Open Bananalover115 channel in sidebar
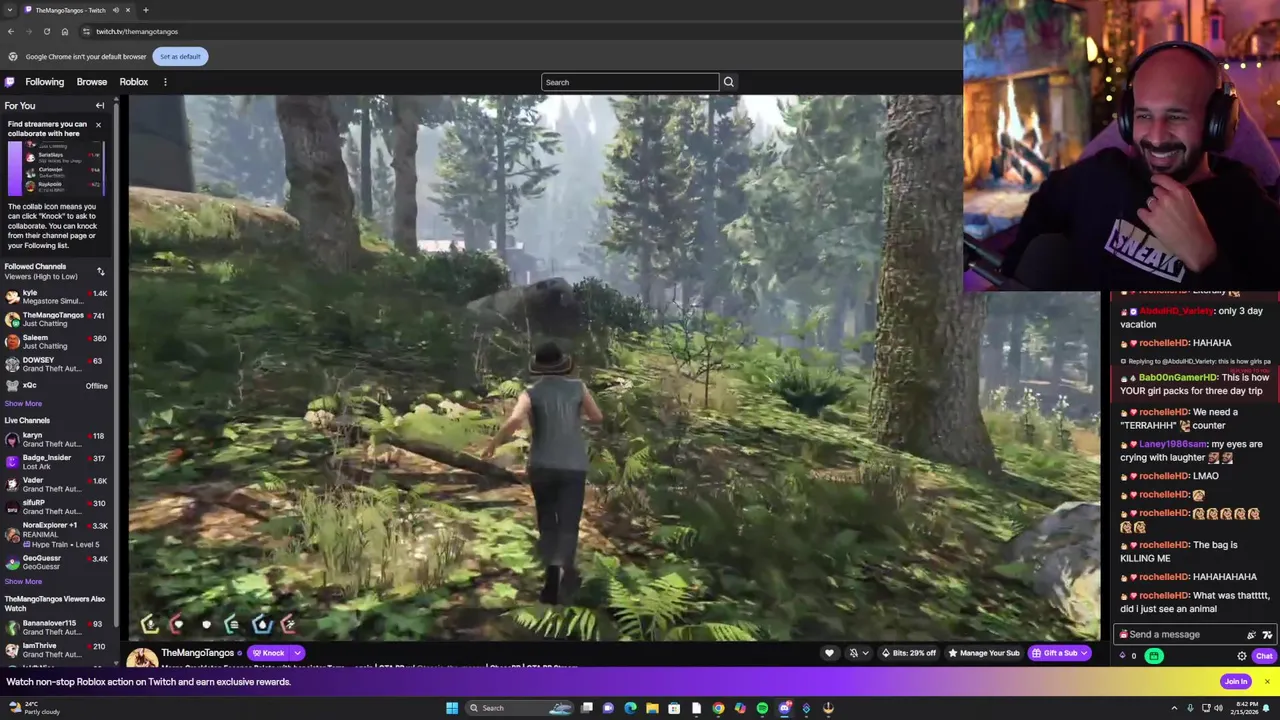This screenshot has height=720, width=1280. coord(56,627)
